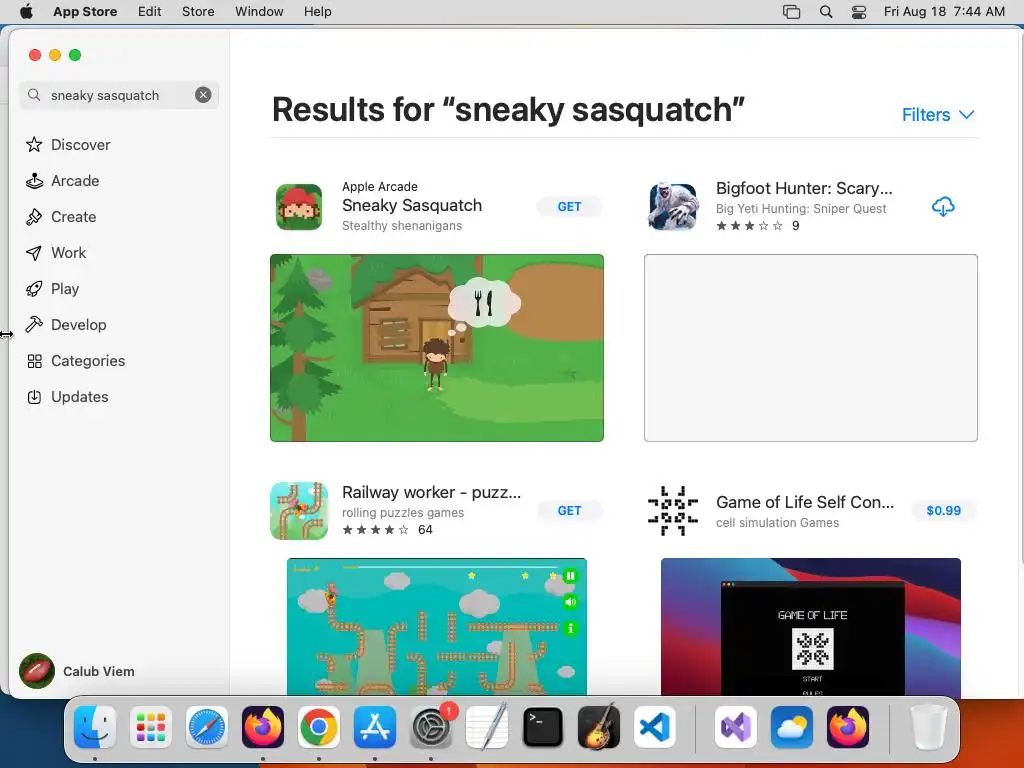Open TextEdit from the Dock
Viewport: 1024px width, 768px height.
(x=487, y=728)
